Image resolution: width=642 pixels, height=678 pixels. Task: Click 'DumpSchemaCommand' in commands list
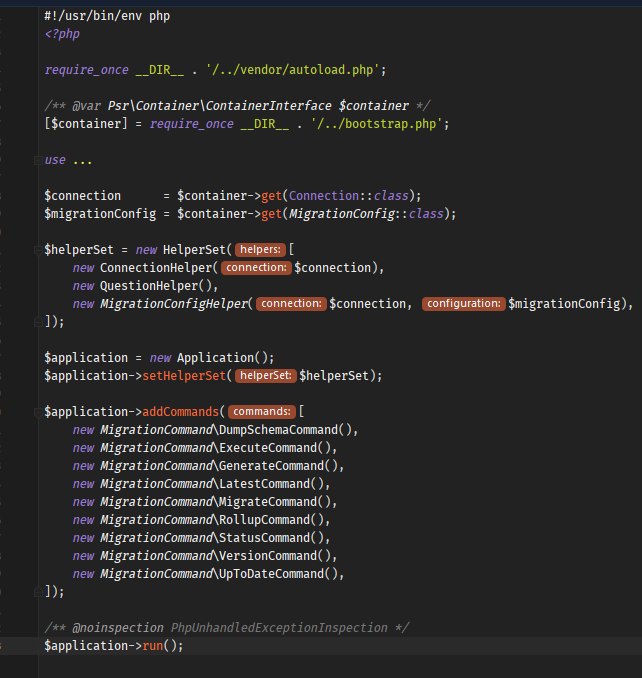pyautogui.click(x=279, y=430)
